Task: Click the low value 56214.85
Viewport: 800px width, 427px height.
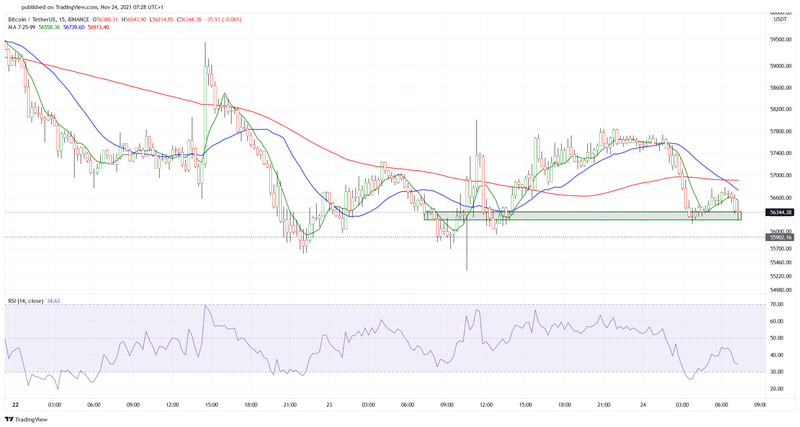Action: point(162,20)
